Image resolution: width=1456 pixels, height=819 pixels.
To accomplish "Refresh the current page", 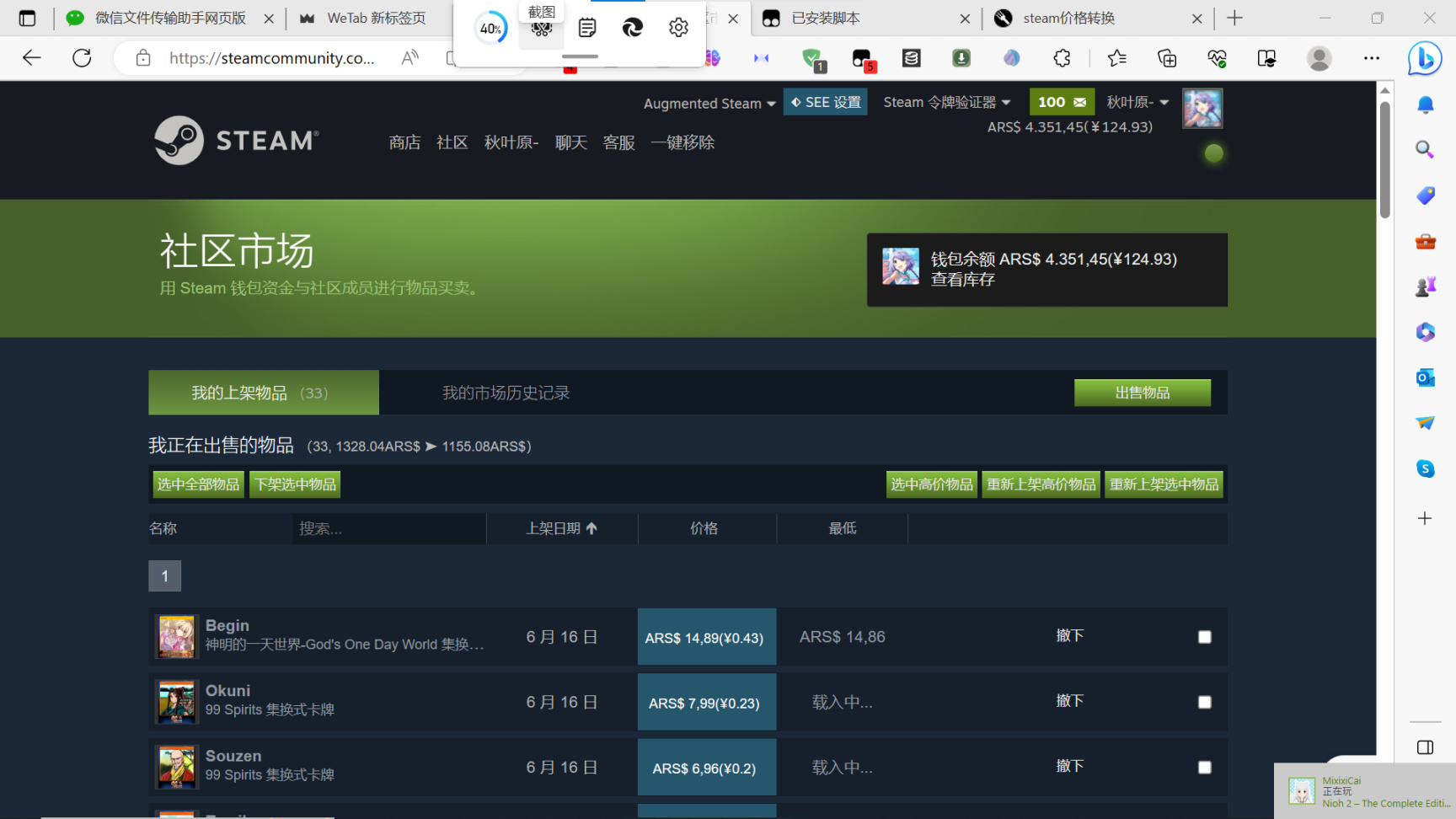I will coord(82,58).
